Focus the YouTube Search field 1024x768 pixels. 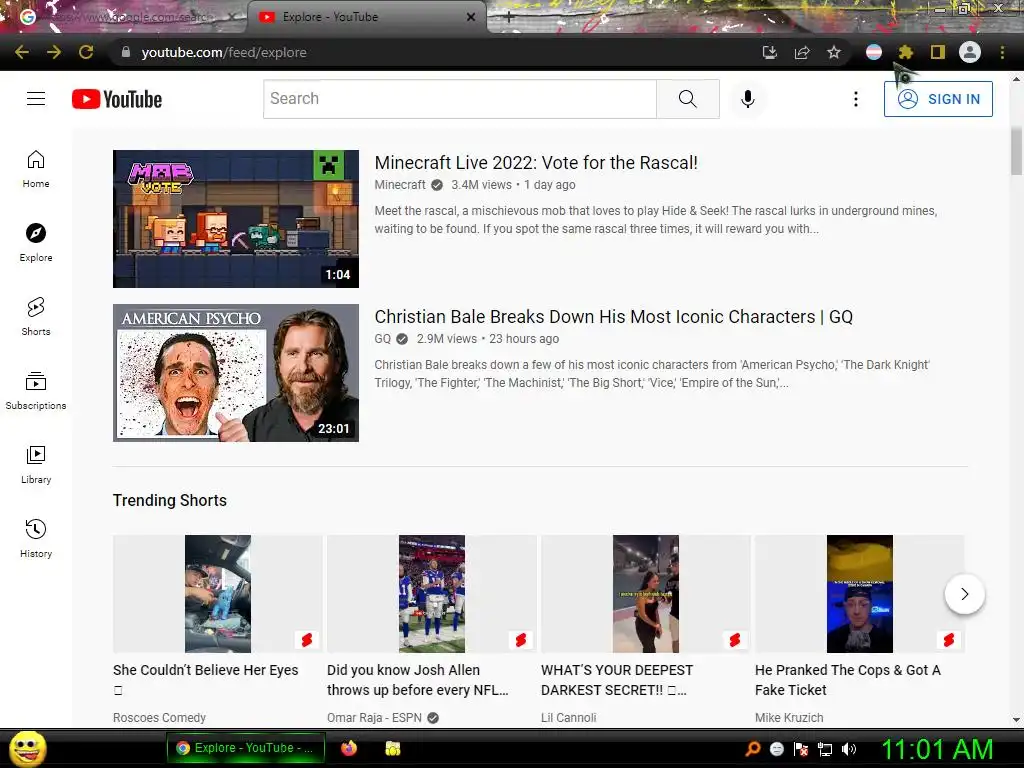tap(460, 99)
